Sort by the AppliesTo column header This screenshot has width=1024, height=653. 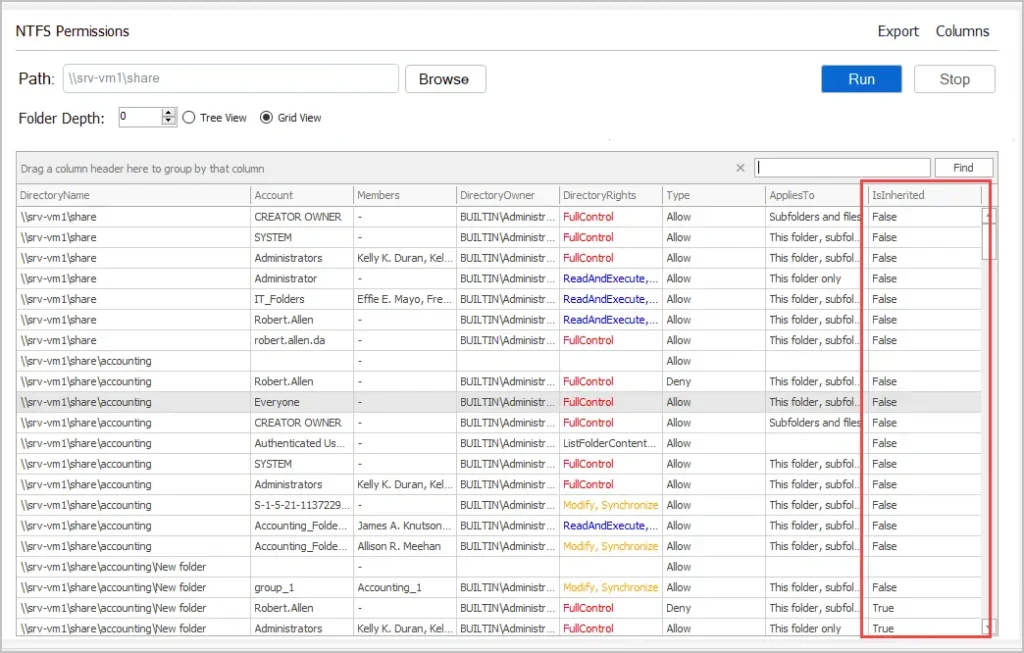816,195
